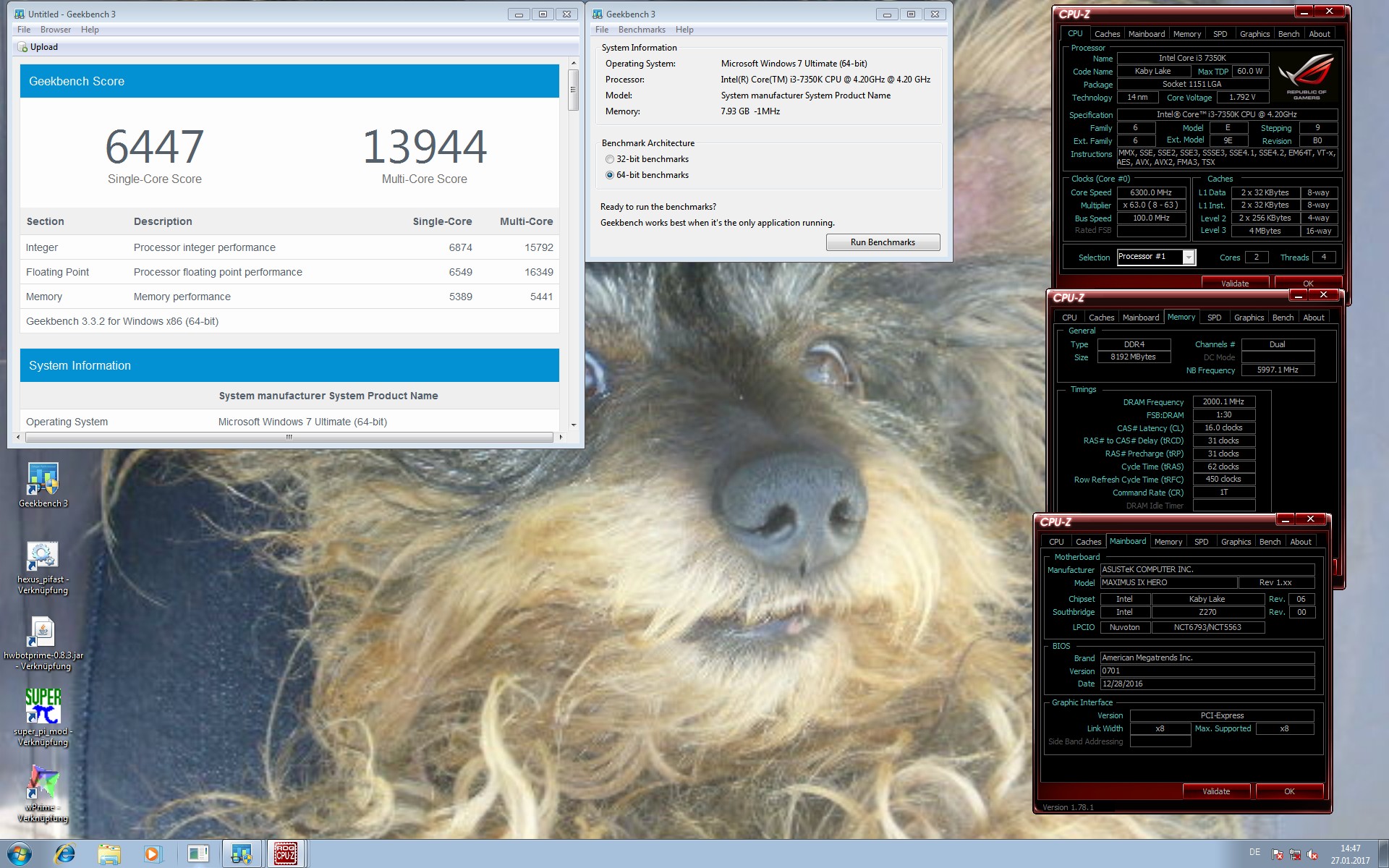Click the Single-Core Score 6447

coord(154,147)
